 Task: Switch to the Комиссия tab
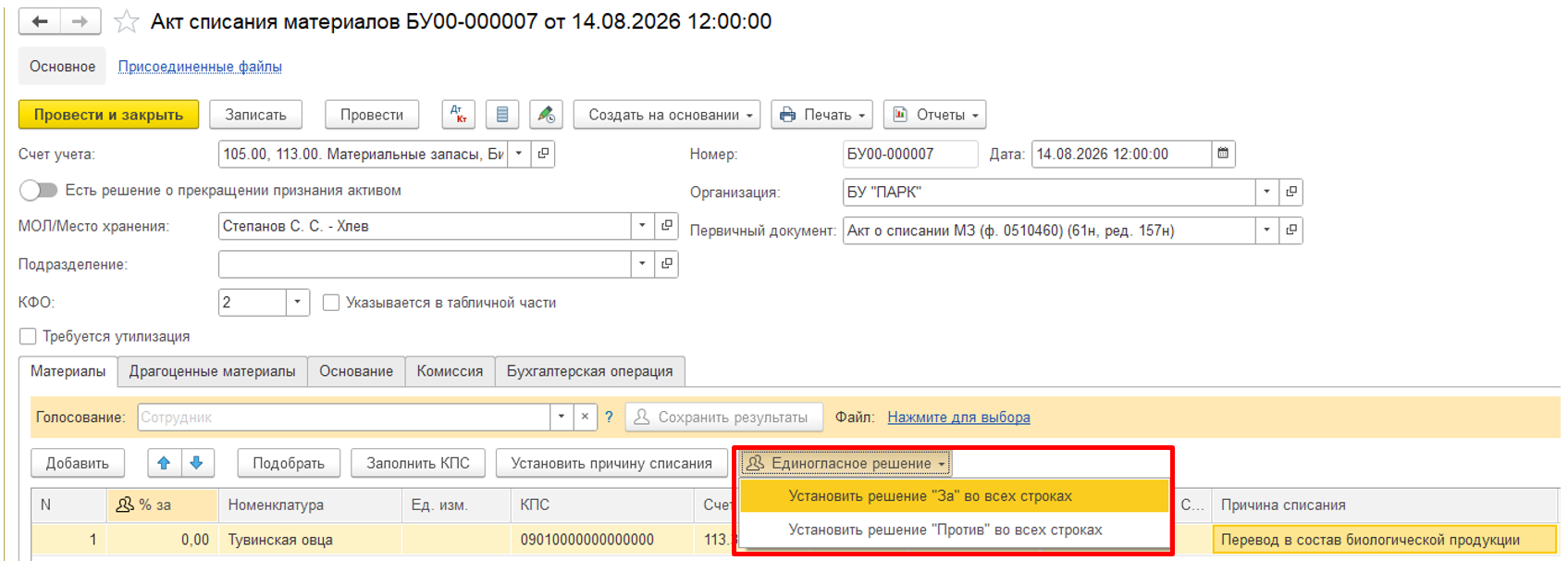pos(450,371)
